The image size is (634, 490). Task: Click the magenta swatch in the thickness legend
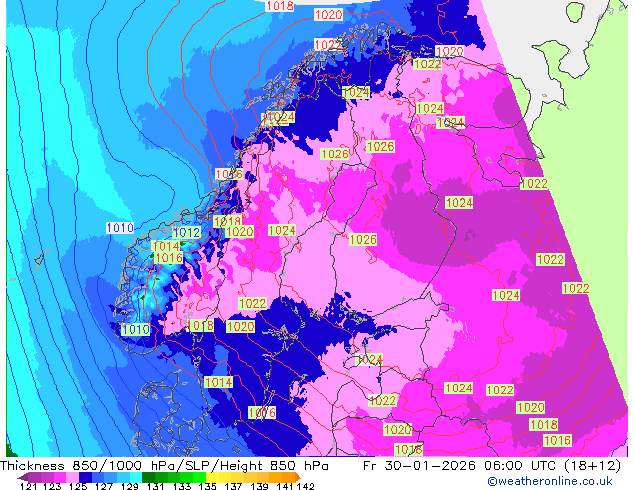(x=60, y=477)
